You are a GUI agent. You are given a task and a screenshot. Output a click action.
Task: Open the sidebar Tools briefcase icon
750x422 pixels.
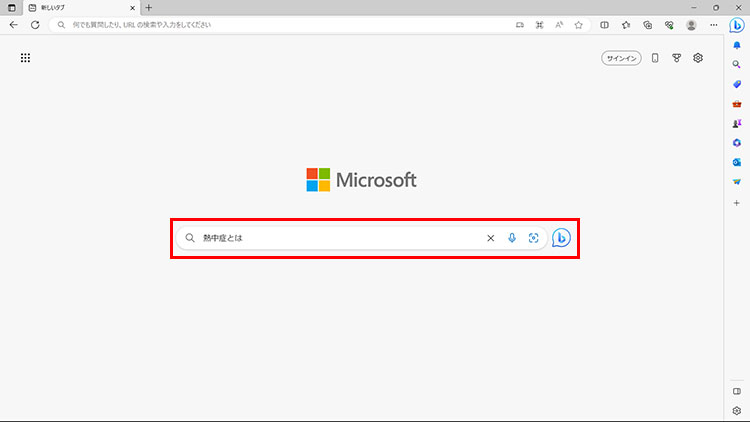(x=737, y=104)
